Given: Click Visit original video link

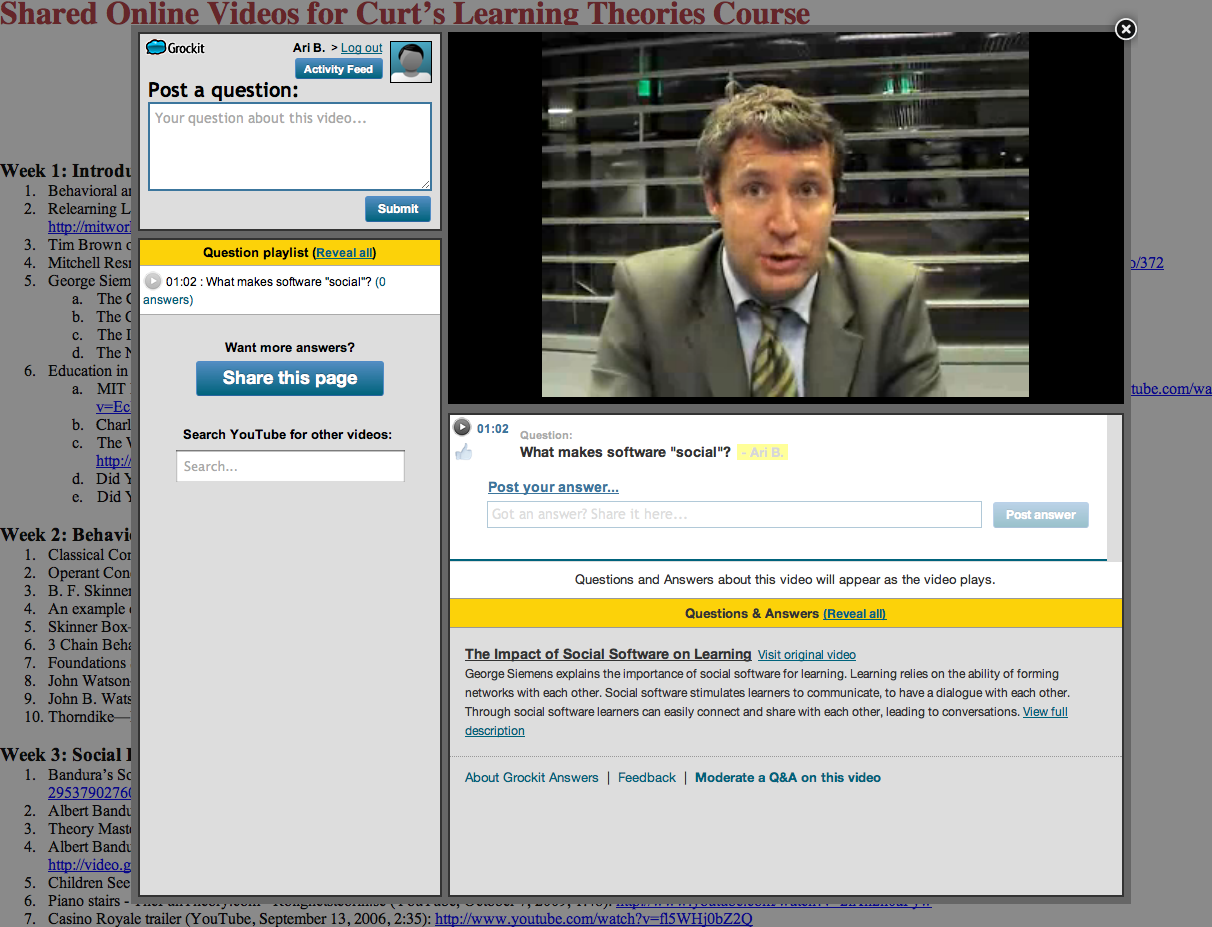Looking at the screenshot, I should coord(807,655).
